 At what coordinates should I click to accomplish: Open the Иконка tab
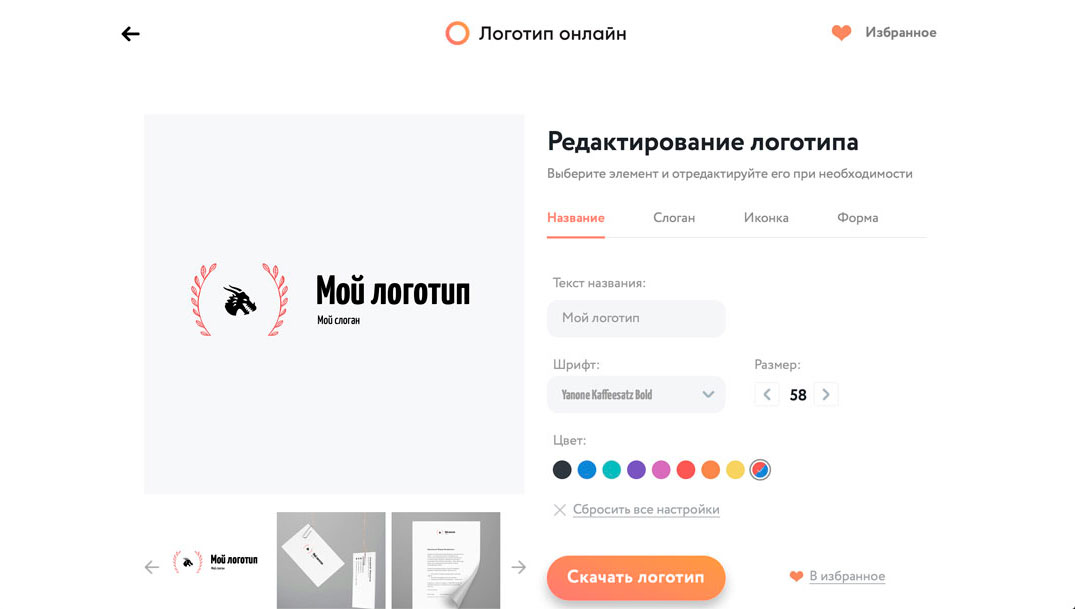click(x=766, y=217)
